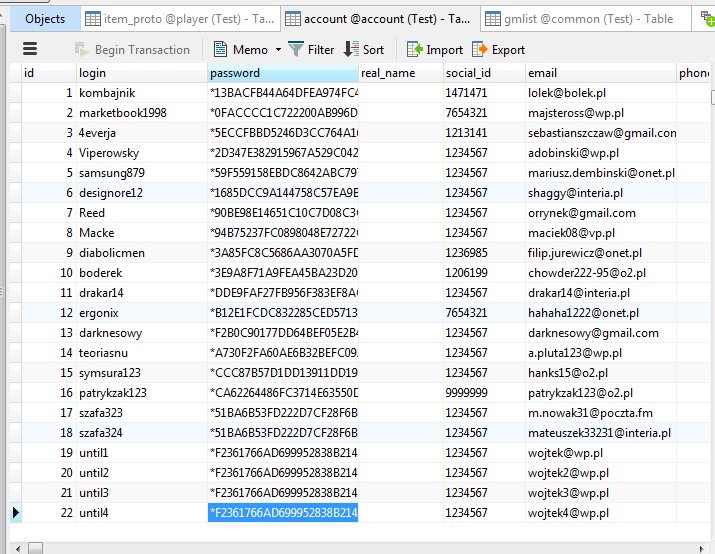The width and height of the screenshot is (715, 554).
Task: Click the partially visible new tab icon
Action: pyautogui.click(x=708, y=19)
